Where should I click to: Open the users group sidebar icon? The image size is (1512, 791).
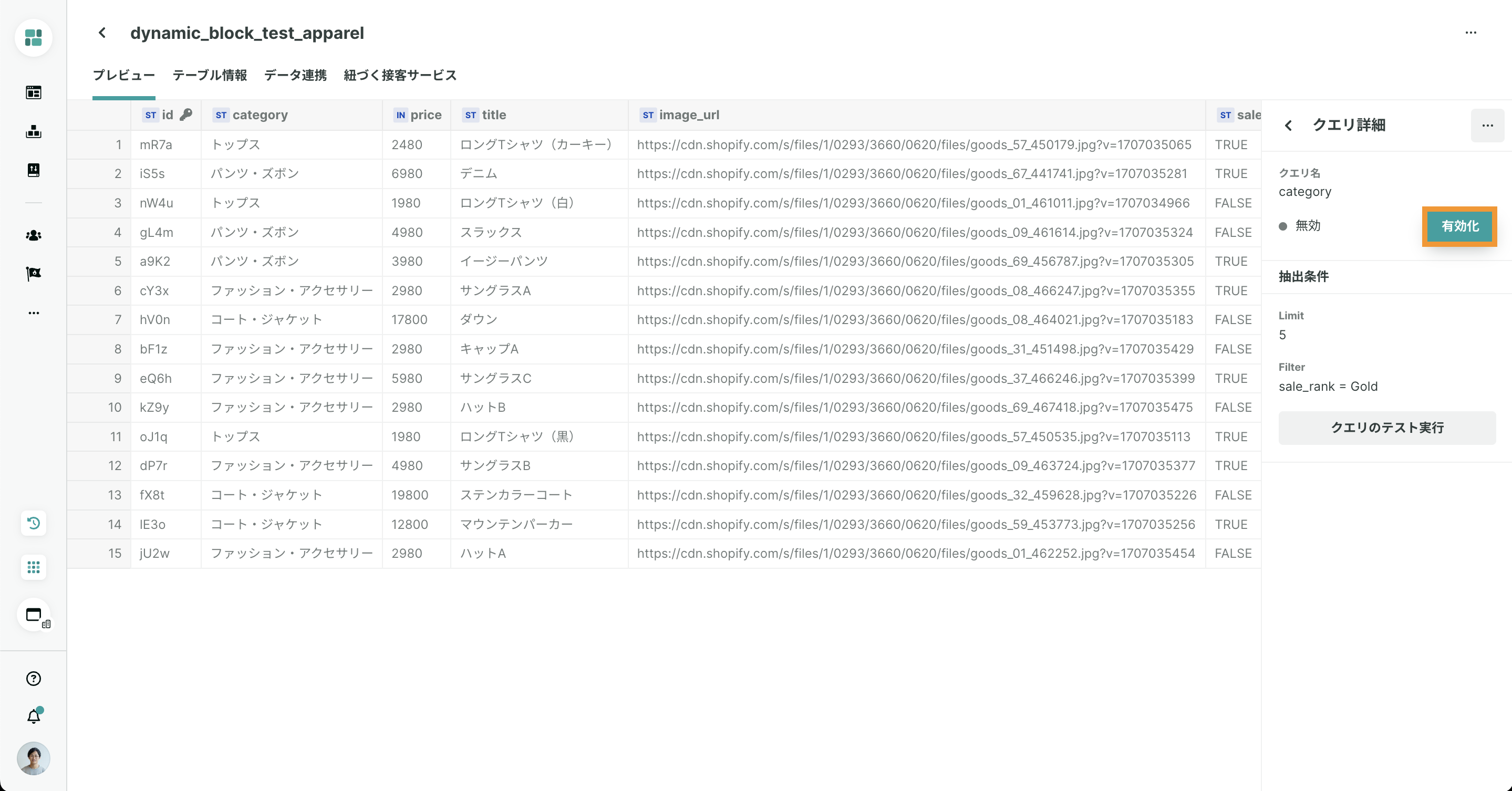(x=34, y=235)
